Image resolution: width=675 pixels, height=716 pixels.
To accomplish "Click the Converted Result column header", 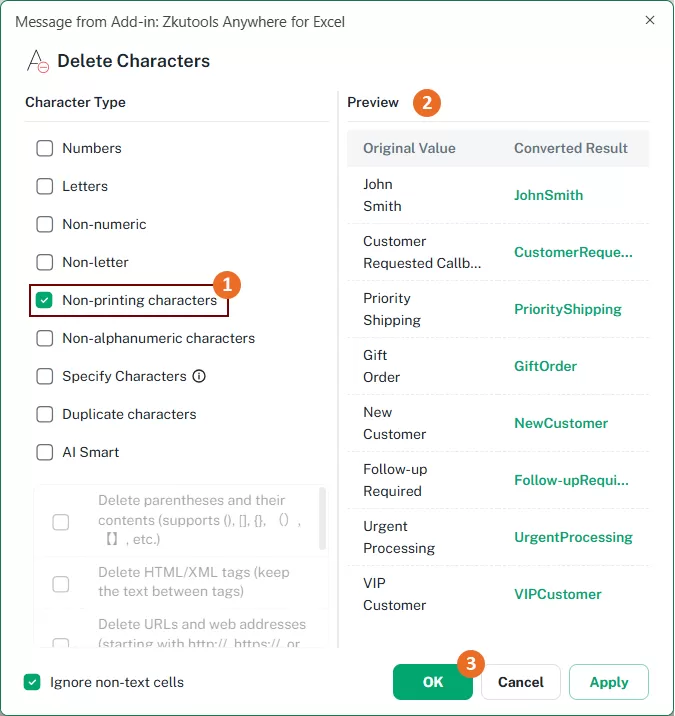I will (x=571, y=148).
